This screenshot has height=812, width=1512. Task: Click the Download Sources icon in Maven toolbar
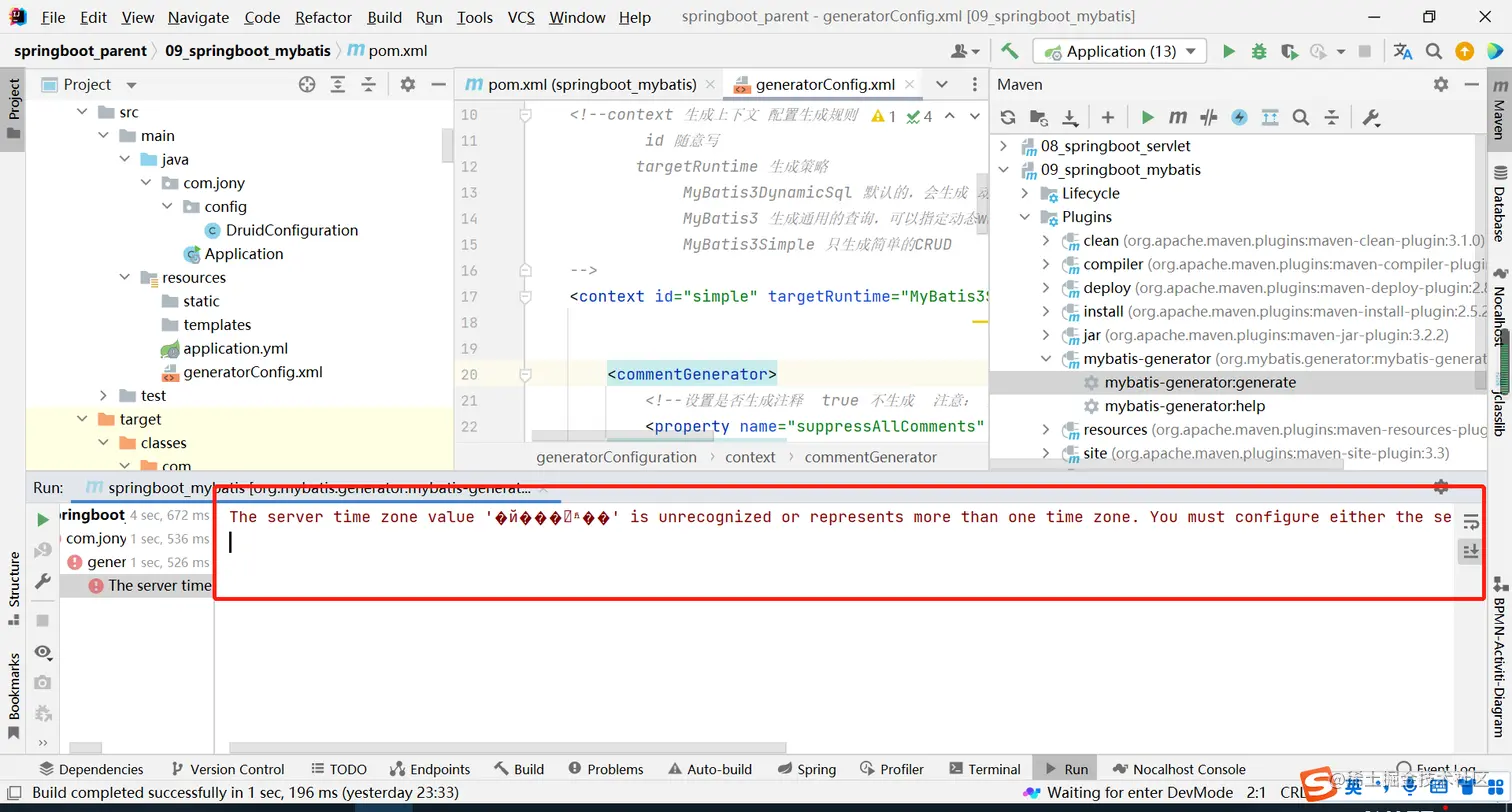1070,118
